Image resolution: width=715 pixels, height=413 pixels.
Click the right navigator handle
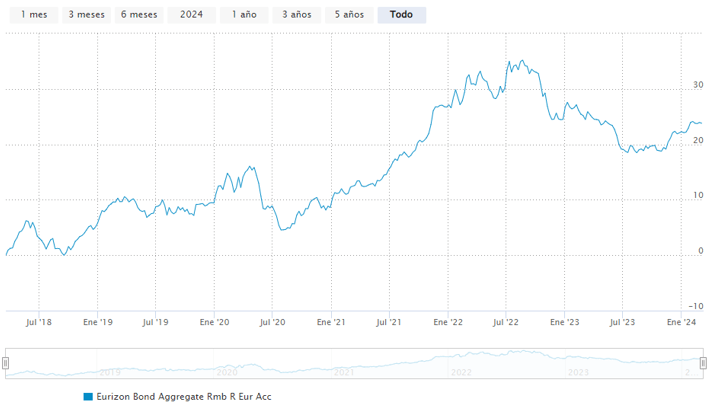coord(704,363)
